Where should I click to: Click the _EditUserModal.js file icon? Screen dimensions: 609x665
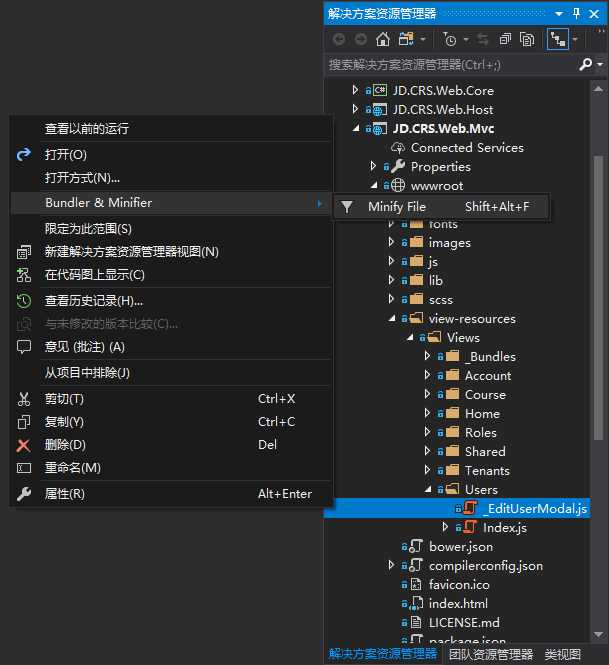[470, 507]
